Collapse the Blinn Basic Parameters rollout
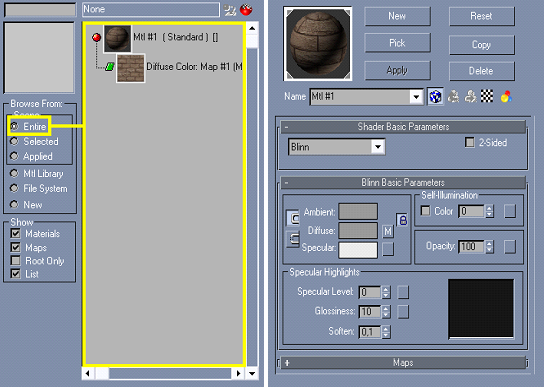Viewport: 544px width, 387px height. point(403,182)
